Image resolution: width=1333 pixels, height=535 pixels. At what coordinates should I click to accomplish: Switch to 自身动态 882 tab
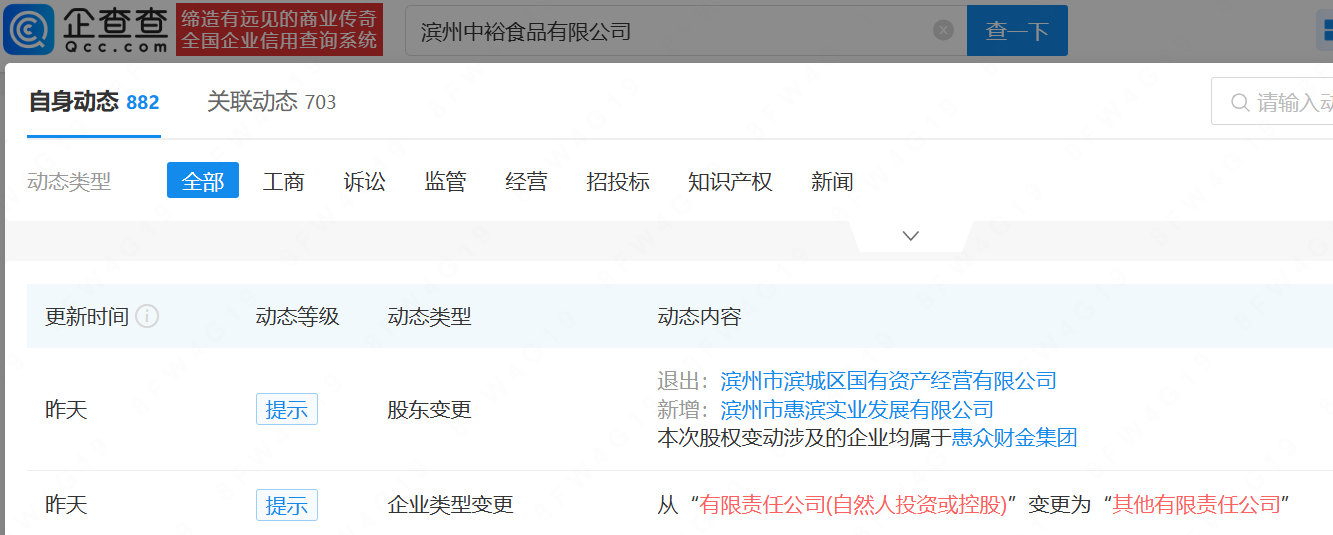[94, 101]
